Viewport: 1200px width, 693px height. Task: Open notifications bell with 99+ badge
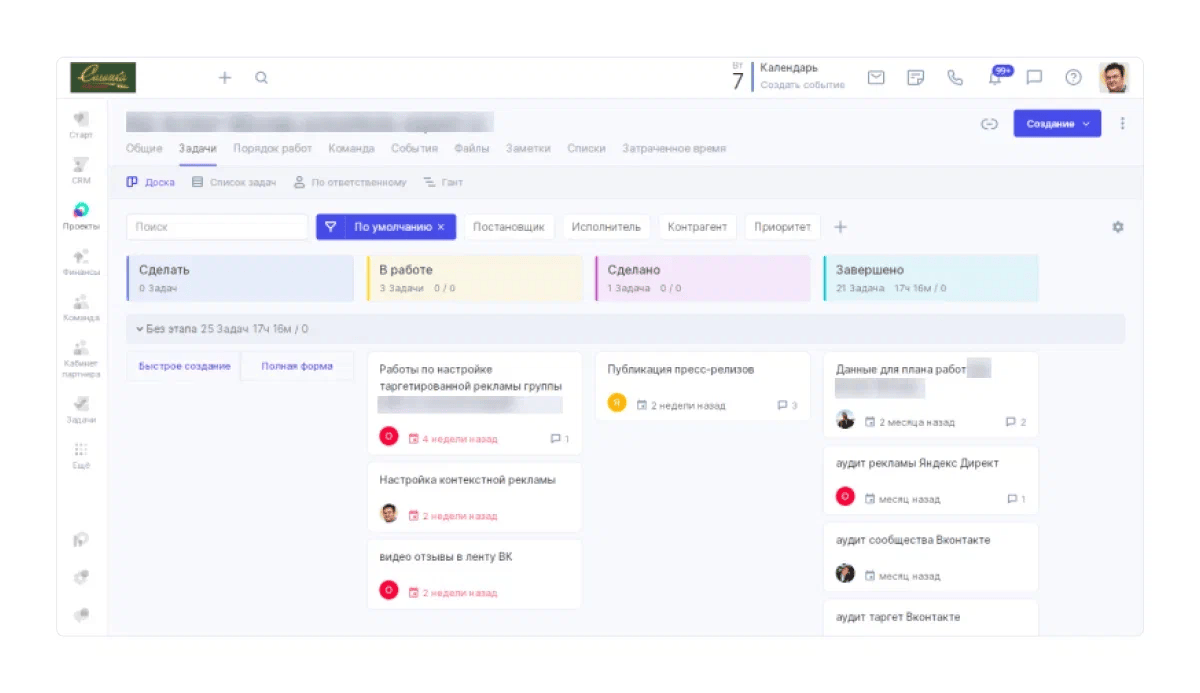pos(995,78)
